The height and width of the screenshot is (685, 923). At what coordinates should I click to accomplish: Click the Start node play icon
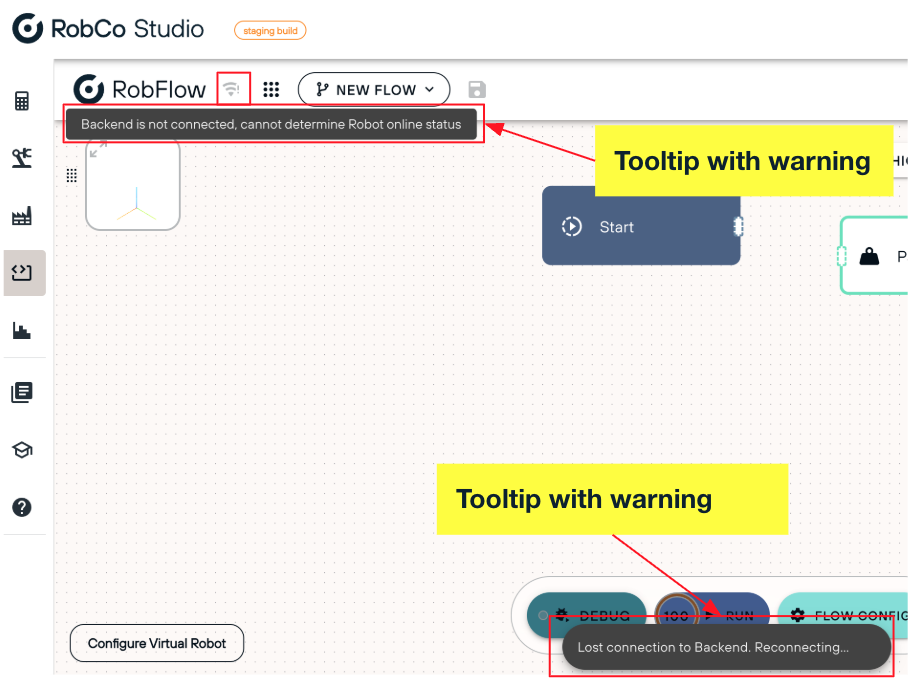[x=572, y=227]
